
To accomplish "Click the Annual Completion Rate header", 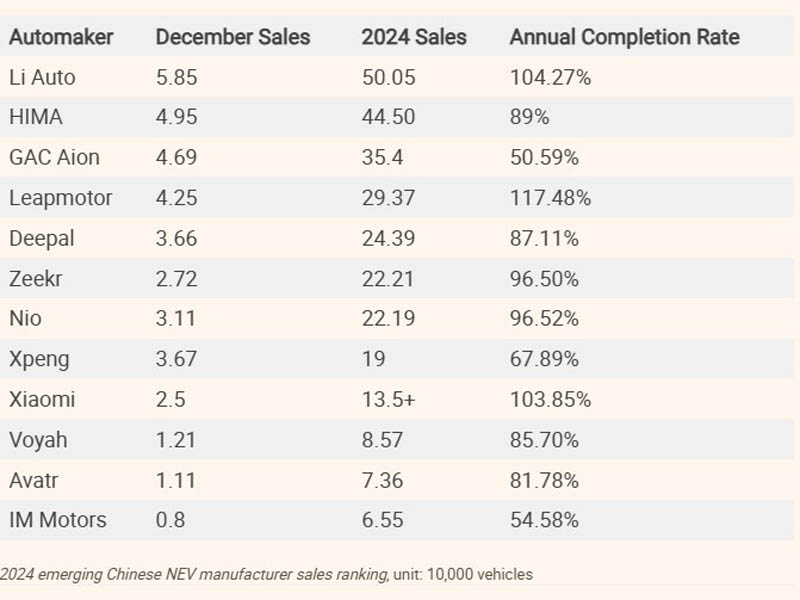I will [x=625, y=38].
